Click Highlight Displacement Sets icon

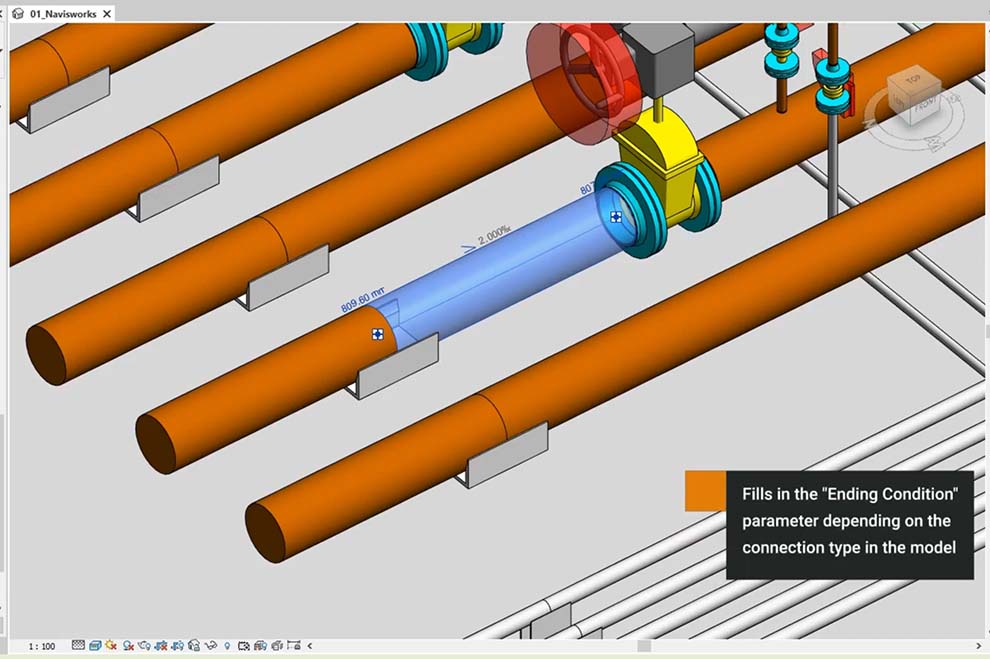(x=277, y=646)
